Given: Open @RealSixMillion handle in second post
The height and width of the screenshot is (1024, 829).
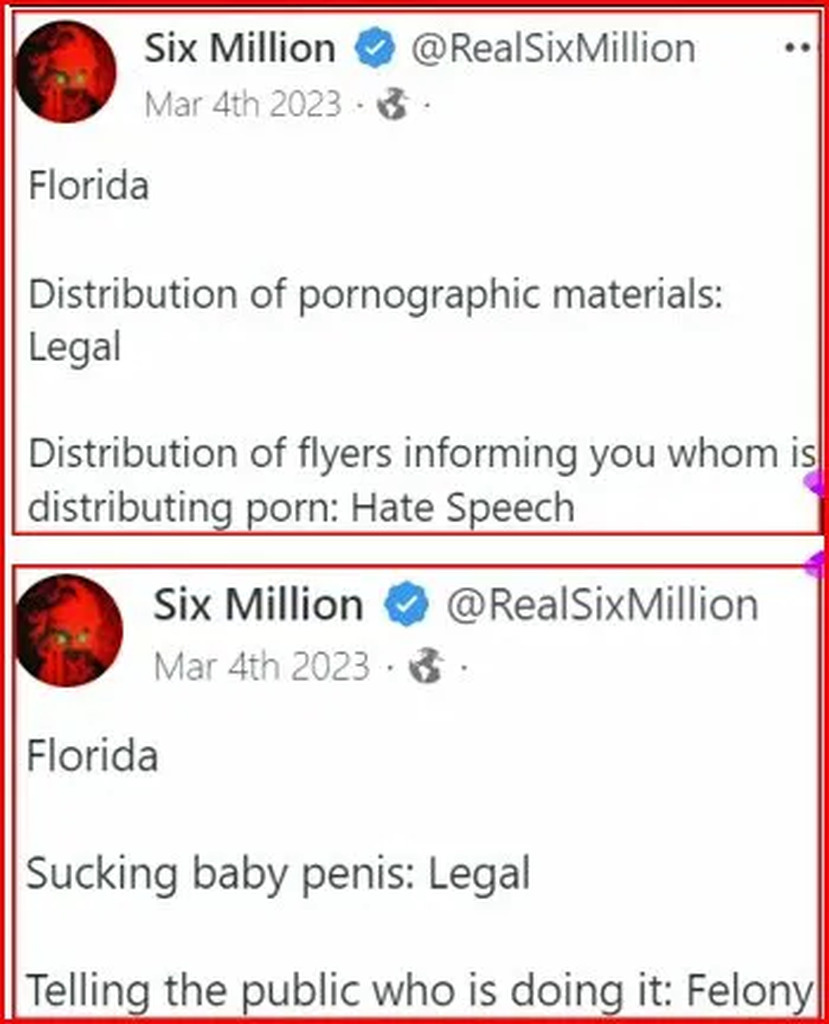Looking at the screenshot, I should point(602,604).
